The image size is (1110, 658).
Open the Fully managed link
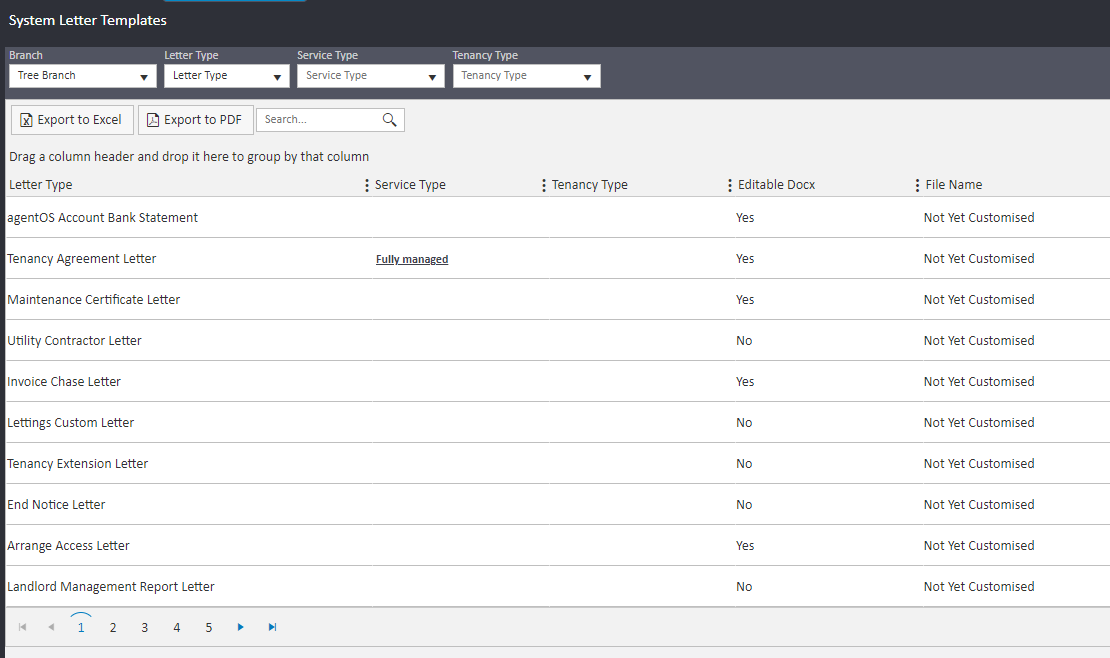(412, 259)
